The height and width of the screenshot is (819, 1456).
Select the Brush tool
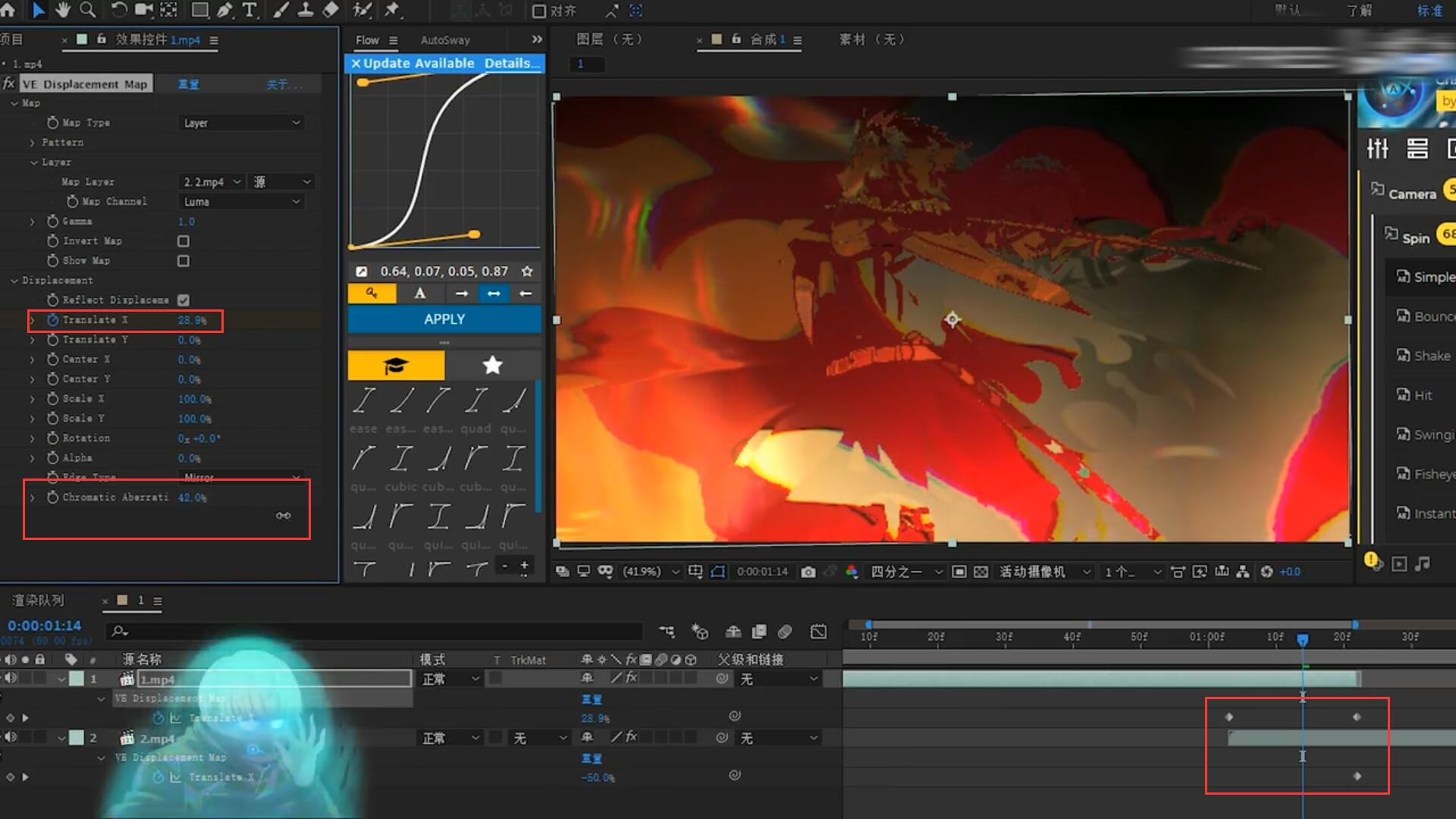pyautogui.click(x=281, y=10)
